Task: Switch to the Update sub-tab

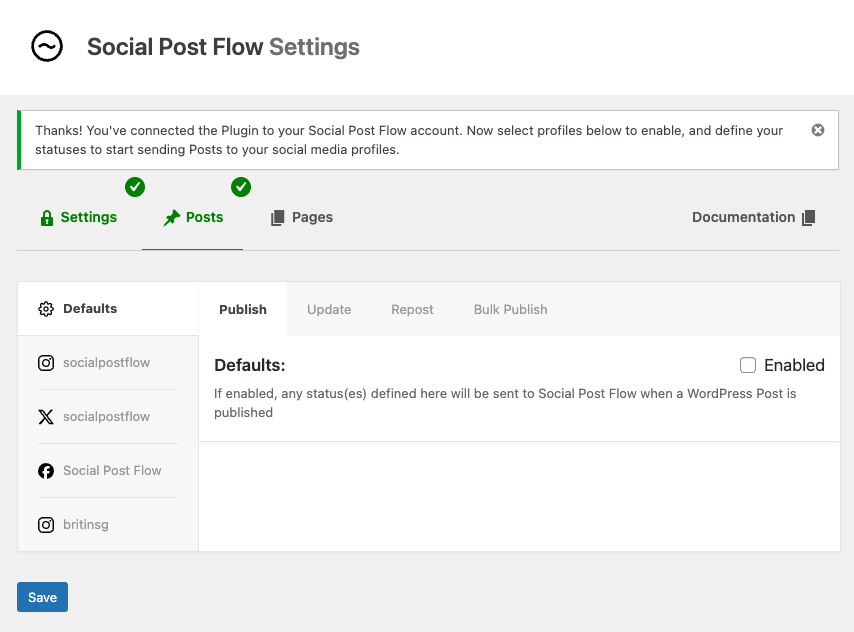Action: (329, 309)
